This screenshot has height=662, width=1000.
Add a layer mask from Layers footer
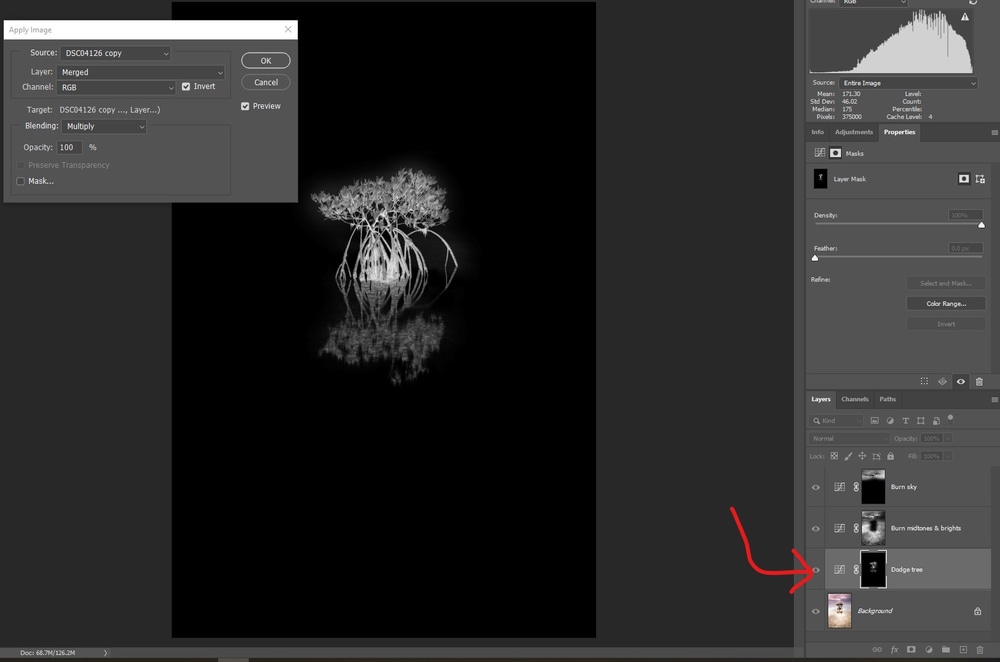click(x=911, y=649)
